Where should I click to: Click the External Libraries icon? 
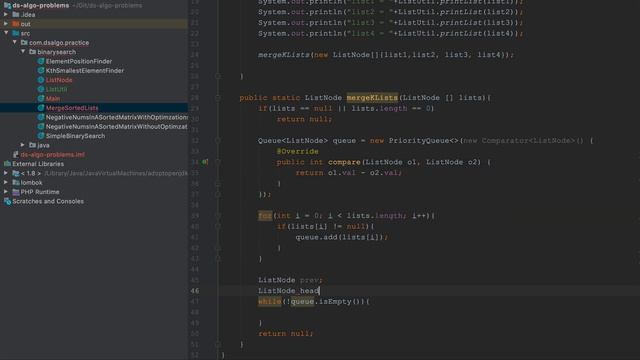7,164
